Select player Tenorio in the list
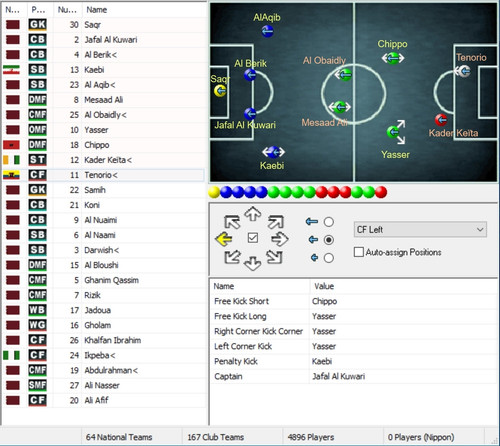This screenshot has width=500, height=446. point(103,175)
